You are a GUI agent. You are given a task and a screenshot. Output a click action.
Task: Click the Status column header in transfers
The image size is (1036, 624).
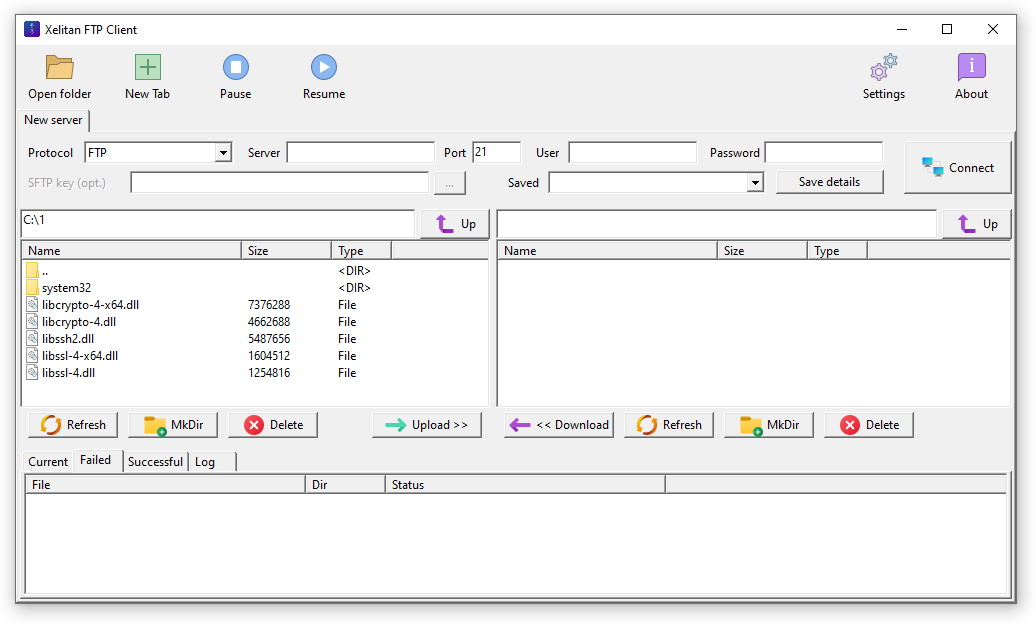525,485
